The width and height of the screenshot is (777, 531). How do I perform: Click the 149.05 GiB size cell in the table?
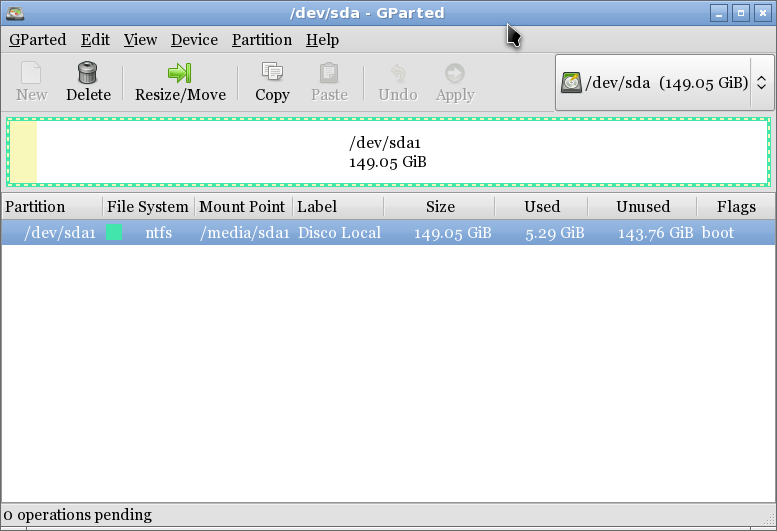point(452,233)
